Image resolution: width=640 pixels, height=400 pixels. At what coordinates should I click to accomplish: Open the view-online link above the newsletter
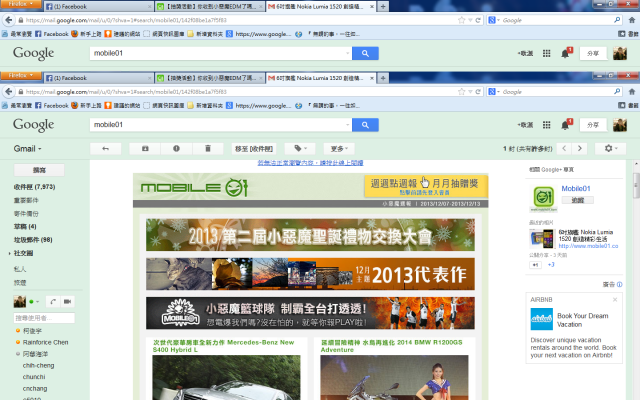click(x=310, y=163)
